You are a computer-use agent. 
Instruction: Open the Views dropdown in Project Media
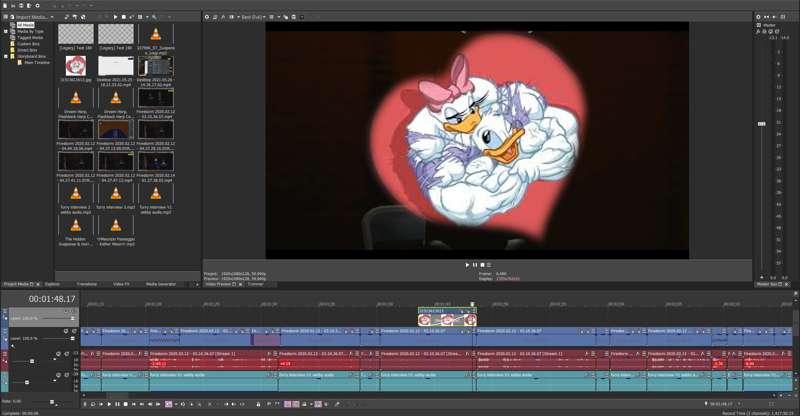click(x=147, y=17)
